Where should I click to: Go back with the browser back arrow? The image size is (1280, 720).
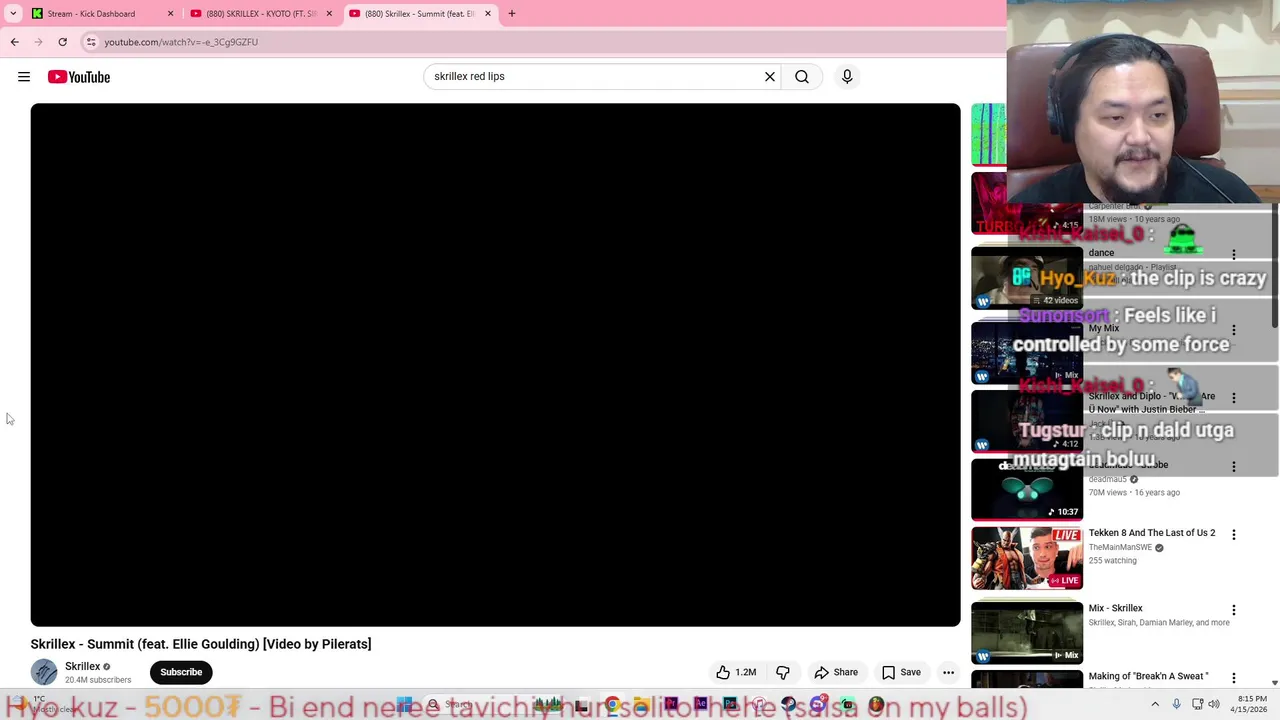point(14,42)
